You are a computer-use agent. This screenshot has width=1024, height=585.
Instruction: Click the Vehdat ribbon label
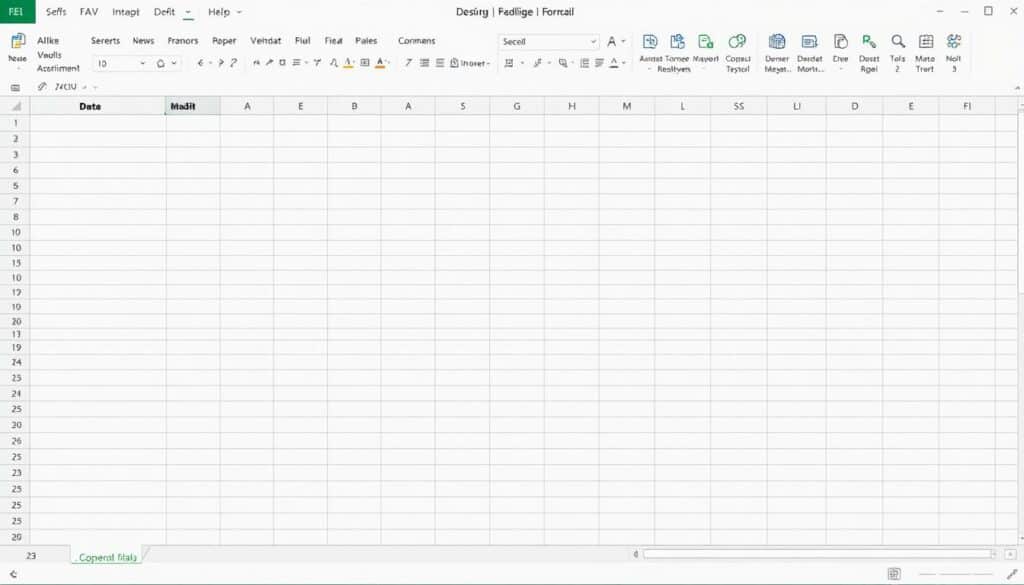266,40
